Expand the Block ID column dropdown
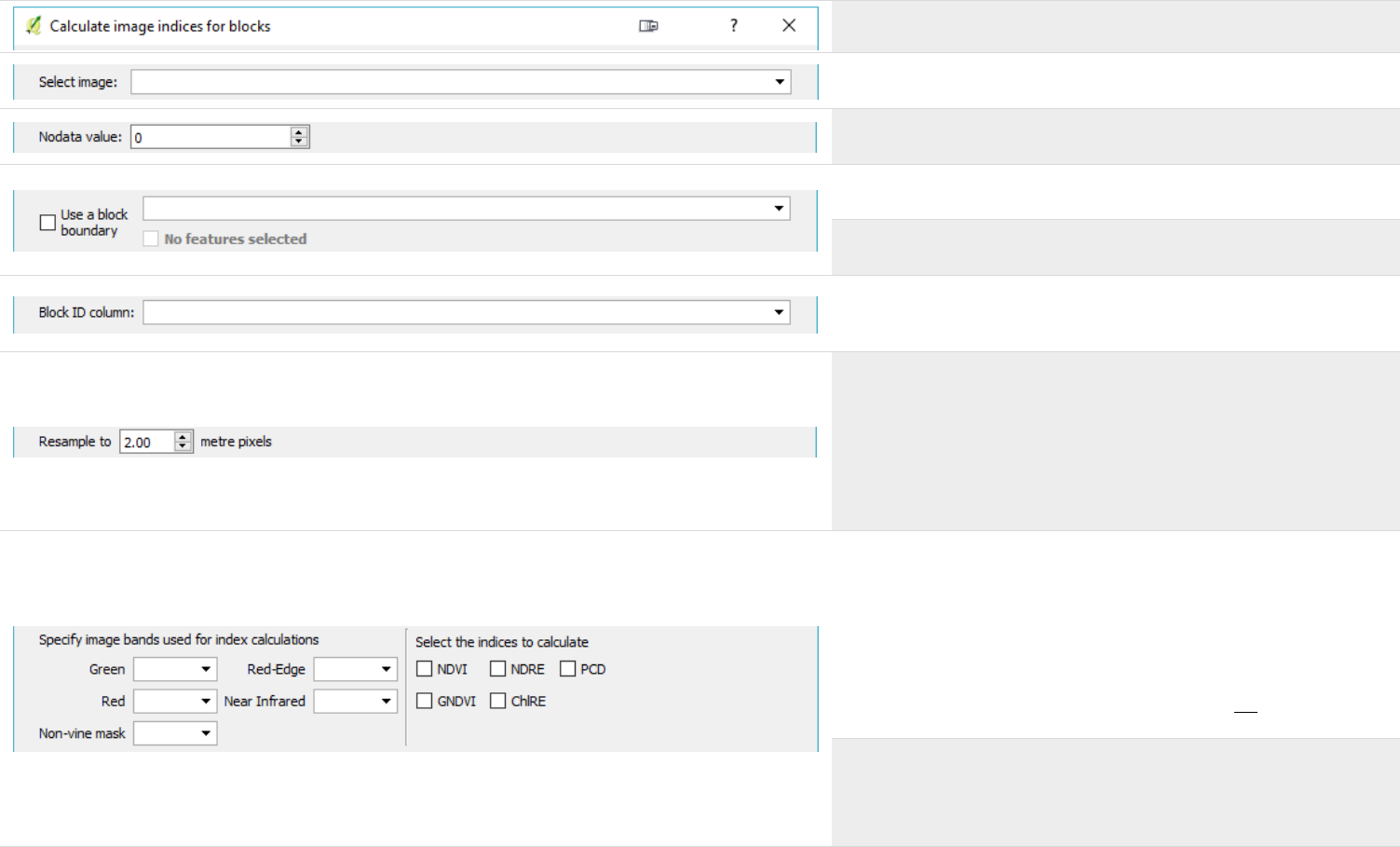The width and height of the screenshot is (1400, 847). pos(466,312)
